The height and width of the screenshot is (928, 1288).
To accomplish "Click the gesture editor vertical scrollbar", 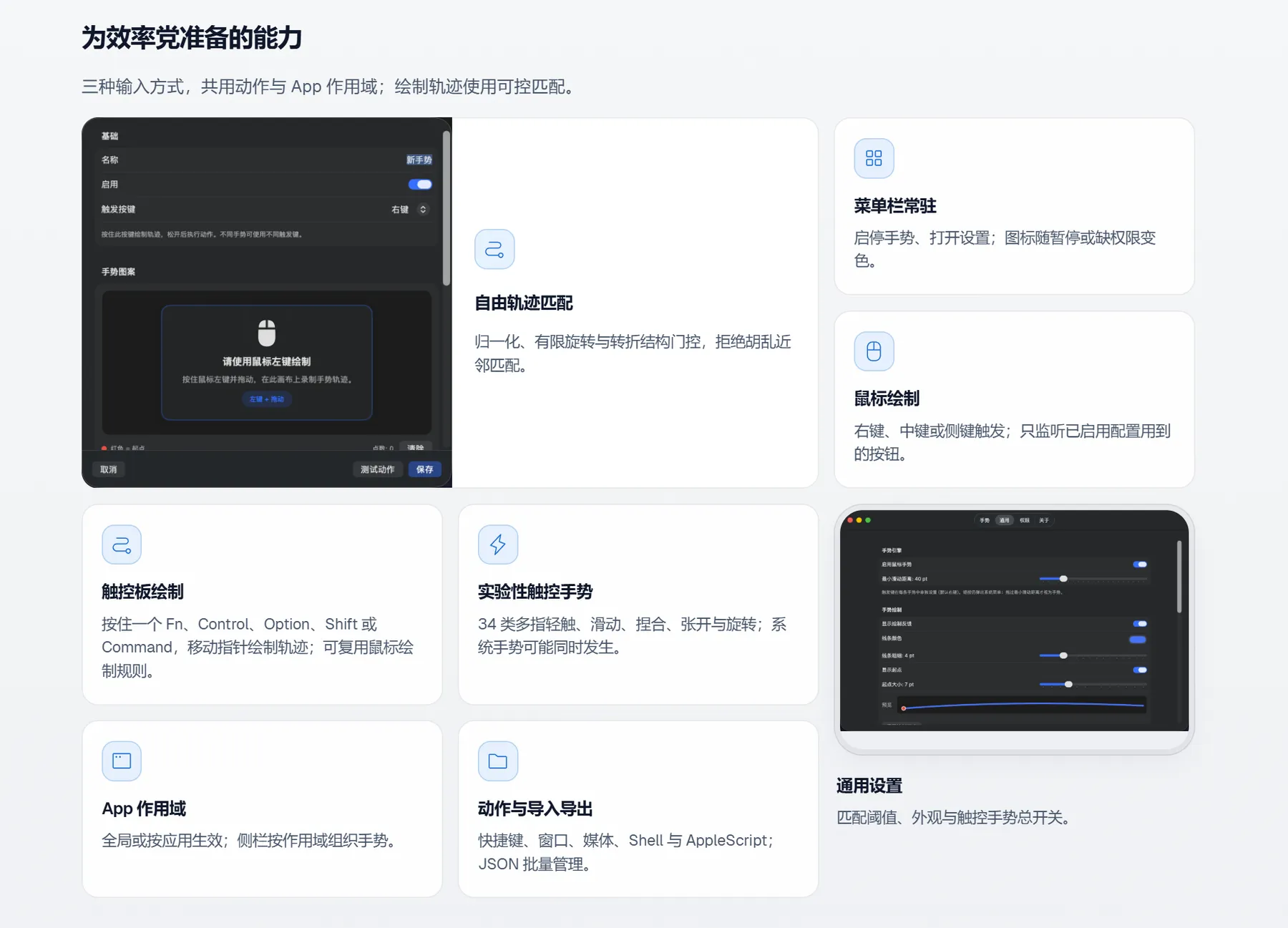I will click(447, 208).
